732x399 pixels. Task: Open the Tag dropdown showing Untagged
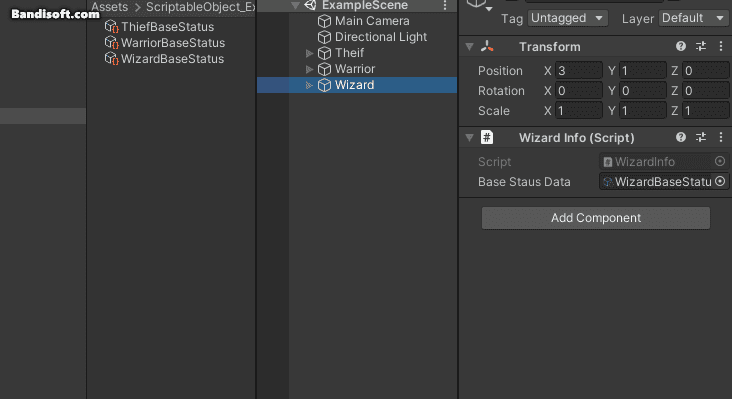click(x=568, y=18)
